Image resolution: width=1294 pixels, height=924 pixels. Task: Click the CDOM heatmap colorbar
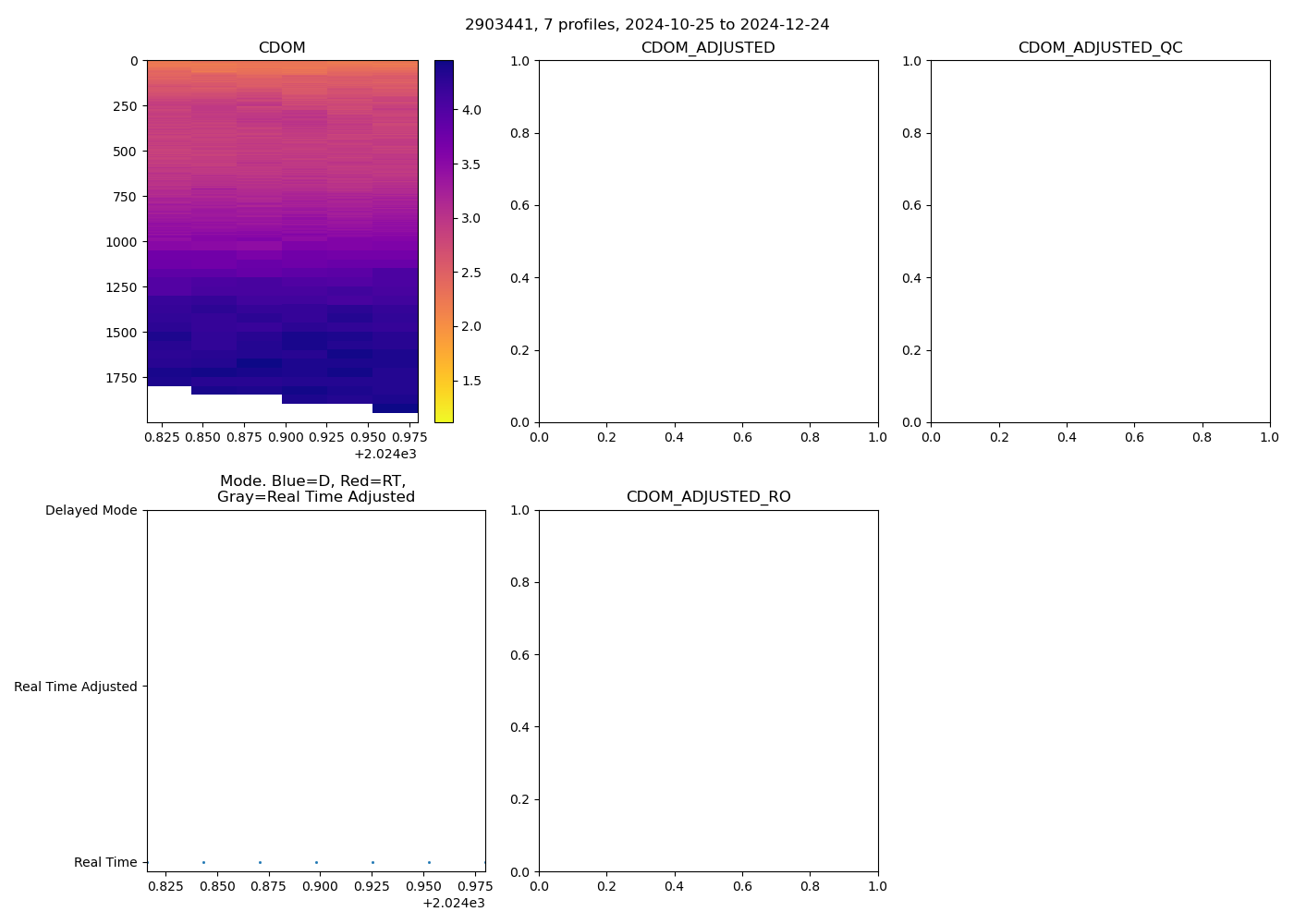(444, 240)
